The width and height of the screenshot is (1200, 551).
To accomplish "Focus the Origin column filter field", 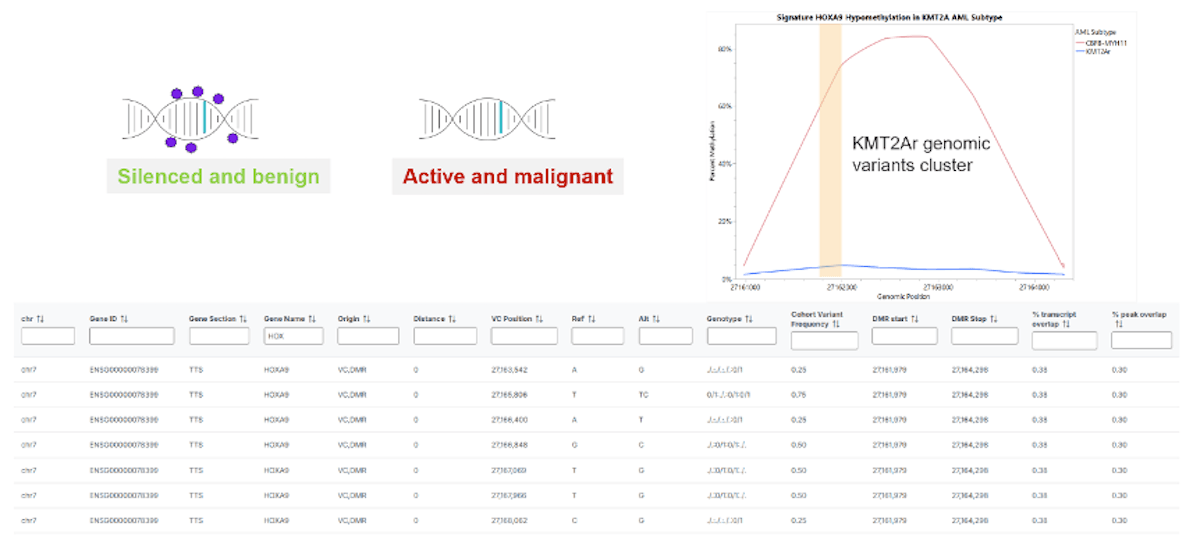I will (x=368, y=337).
